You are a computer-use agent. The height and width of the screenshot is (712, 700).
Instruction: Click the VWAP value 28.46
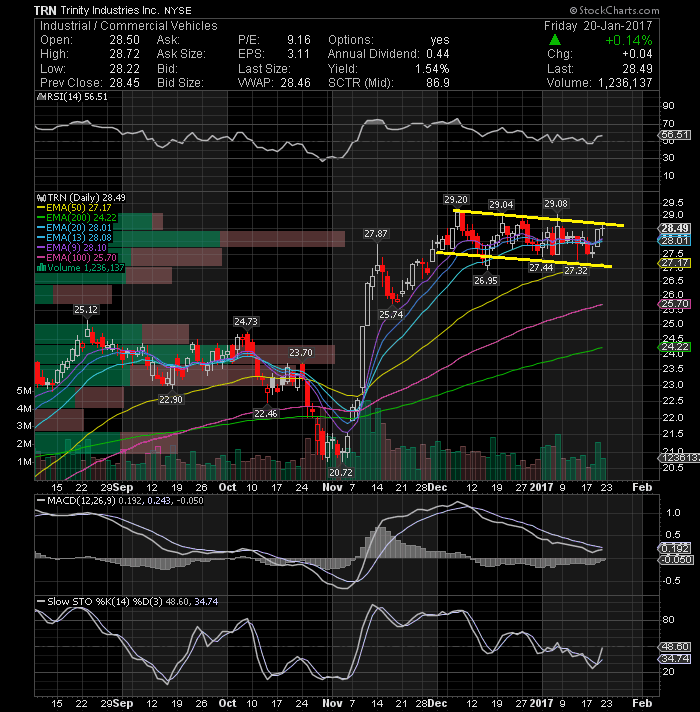pos(296,83)
